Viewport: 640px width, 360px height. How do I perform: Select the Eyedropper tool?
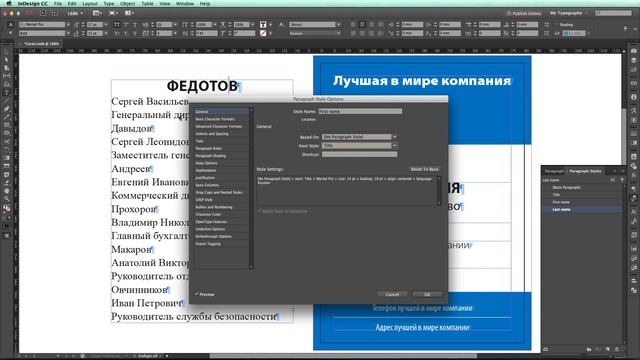pos(7,182)
